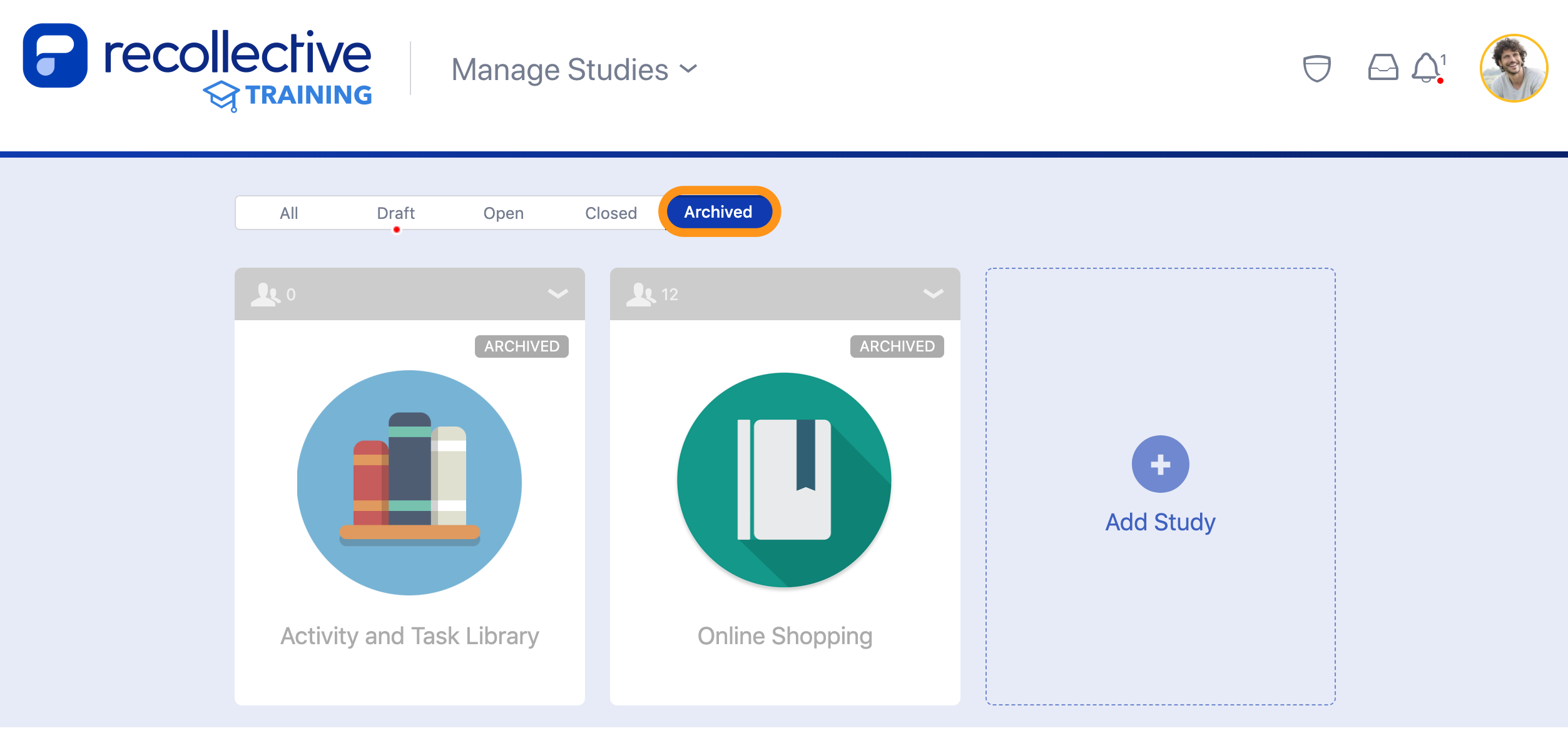Screen dimensions: 1568x753
Task: Select the Closed studies tab
Action: 611,213
